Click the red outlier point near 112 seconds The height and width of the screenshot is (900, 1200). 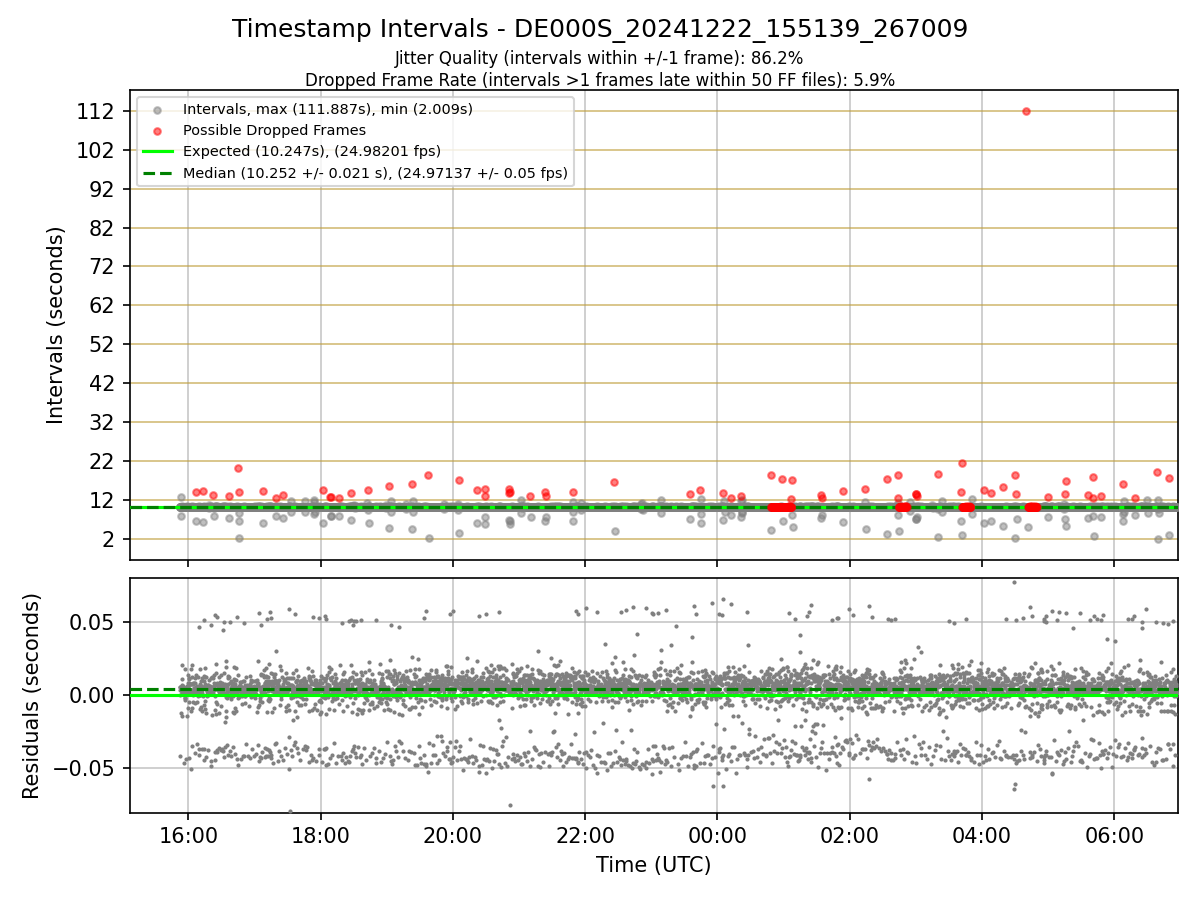[x=1026, y=111]
